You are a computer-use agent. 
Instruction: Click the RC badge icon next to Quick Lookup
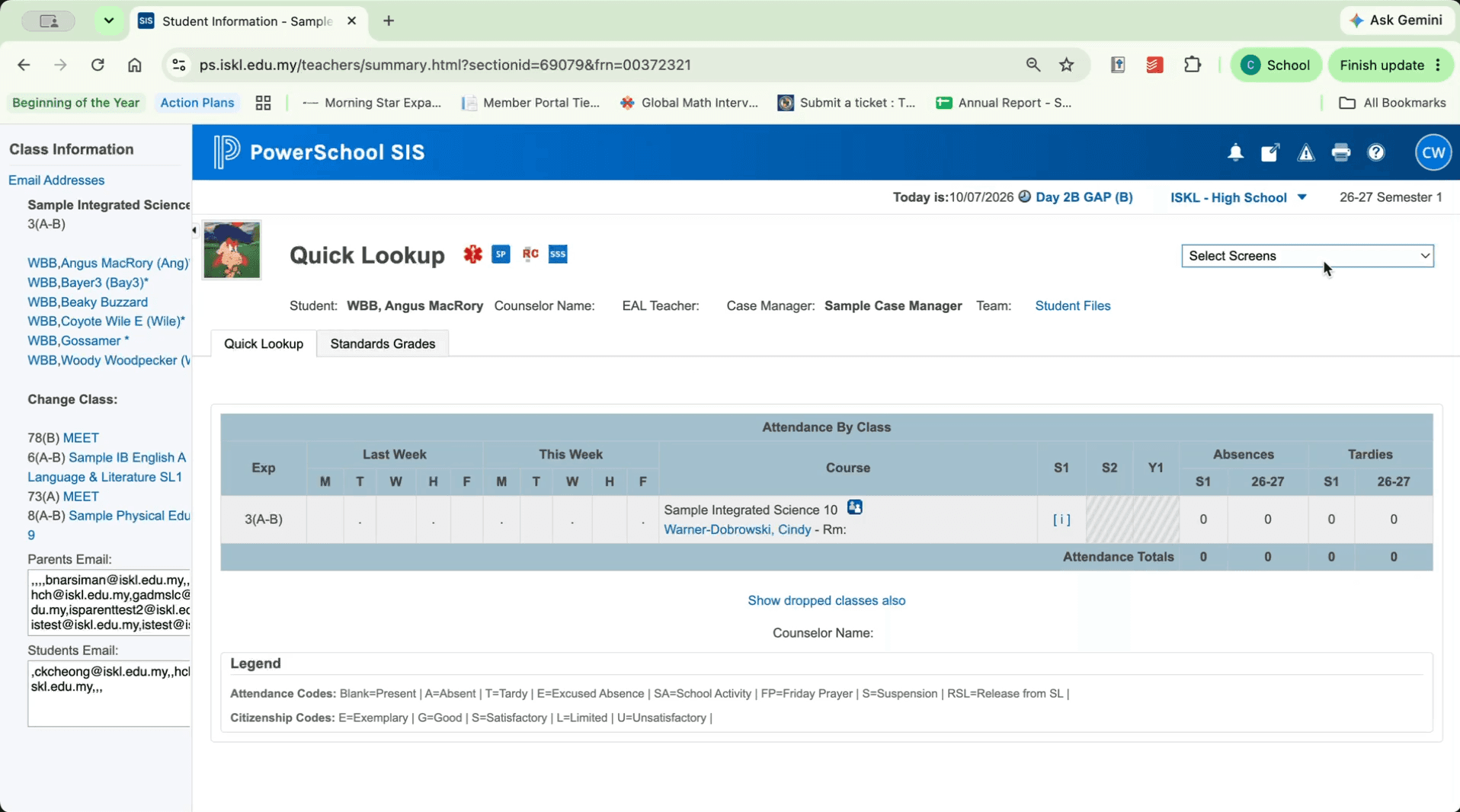point(530,254)
